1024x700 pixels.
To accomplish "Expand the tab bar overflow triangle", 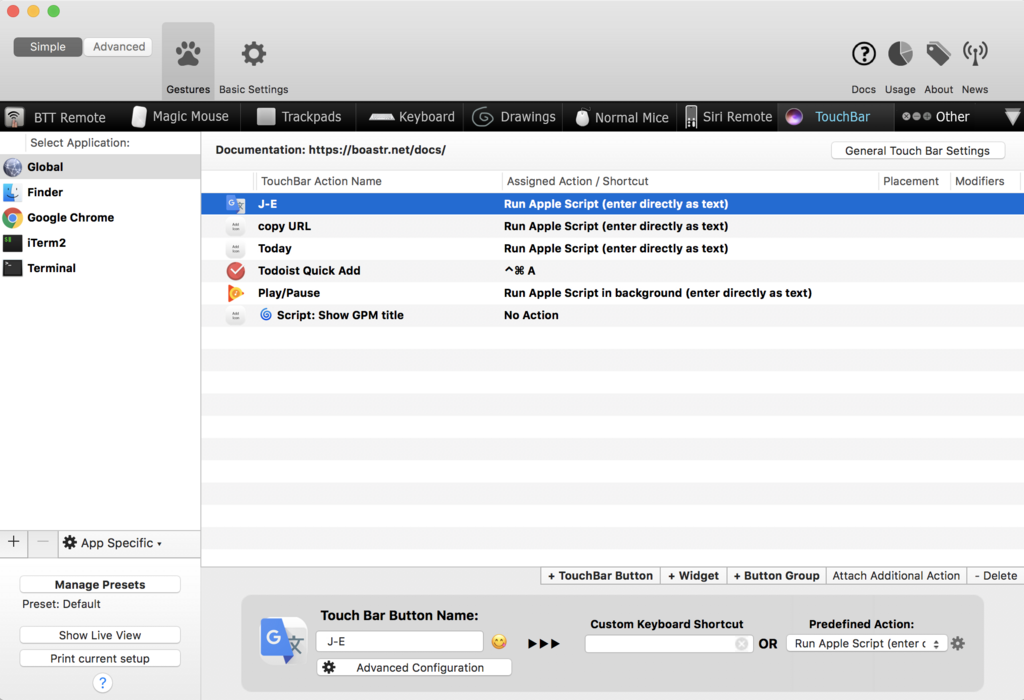I will (x=1012, y=117).
